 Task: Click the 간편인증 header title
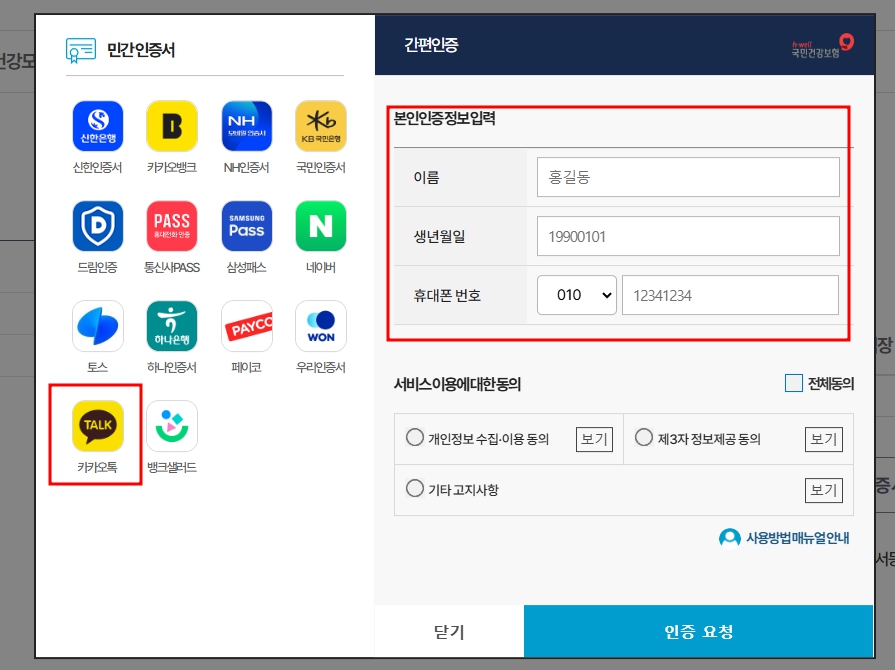(431, 45)
